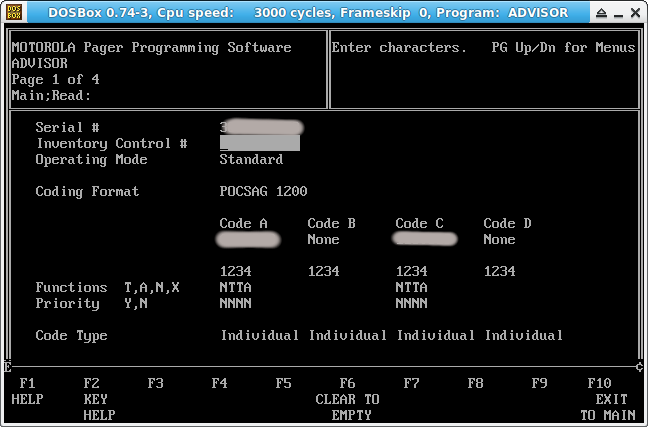Click the DOSBox shade/roll-up window button
Screen dimensions: 648x427
click(x=601, y=13)
